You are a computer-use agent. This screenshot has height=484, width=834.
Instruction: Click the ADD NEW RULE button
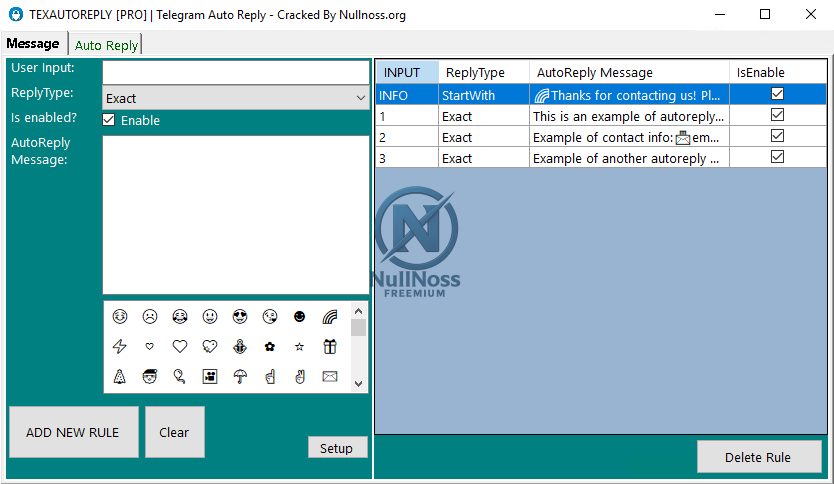coord(73,432)
